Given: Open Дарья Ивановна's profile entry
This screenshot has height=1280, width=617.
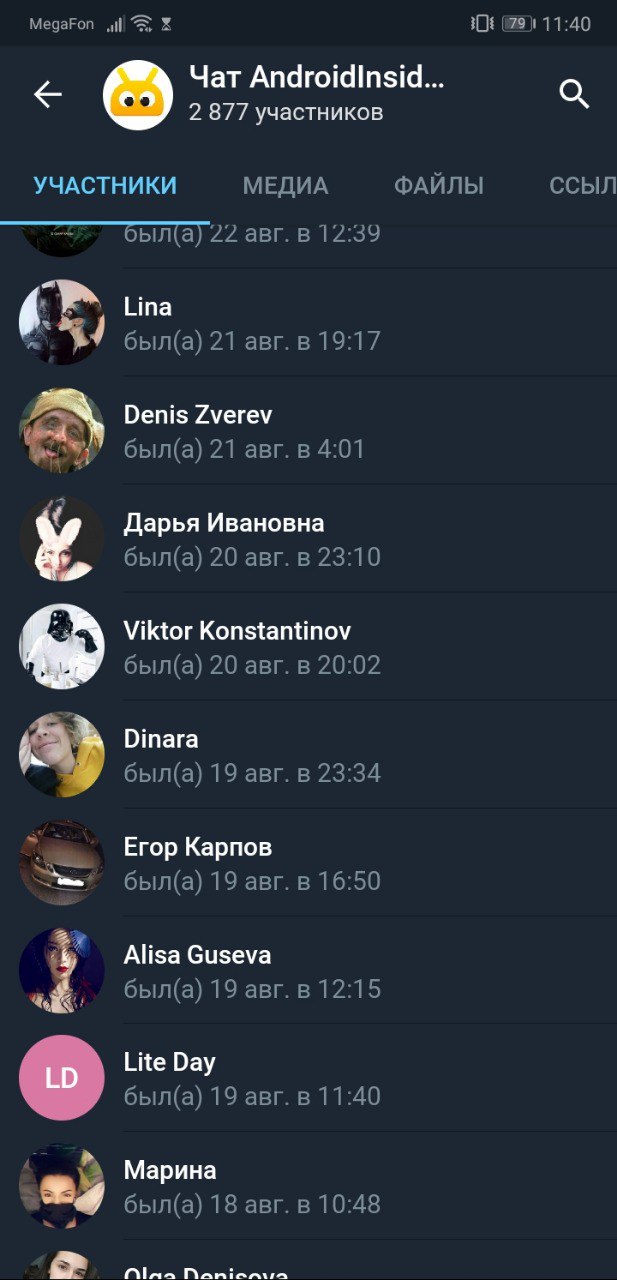Looking at the screenshot, I should click(x=308, y=538).
